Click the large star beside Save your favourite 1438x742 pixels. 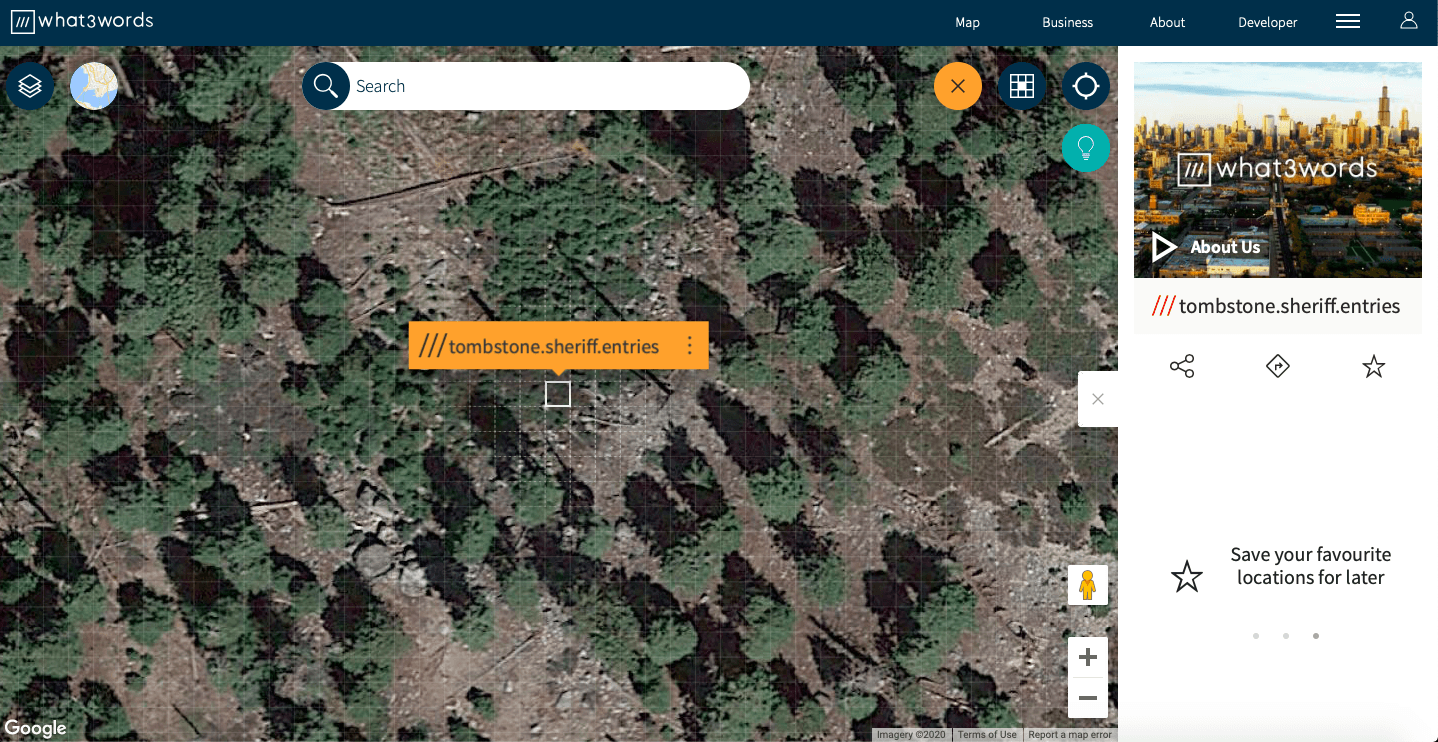pyautogui.click(x=1187, y=576)
